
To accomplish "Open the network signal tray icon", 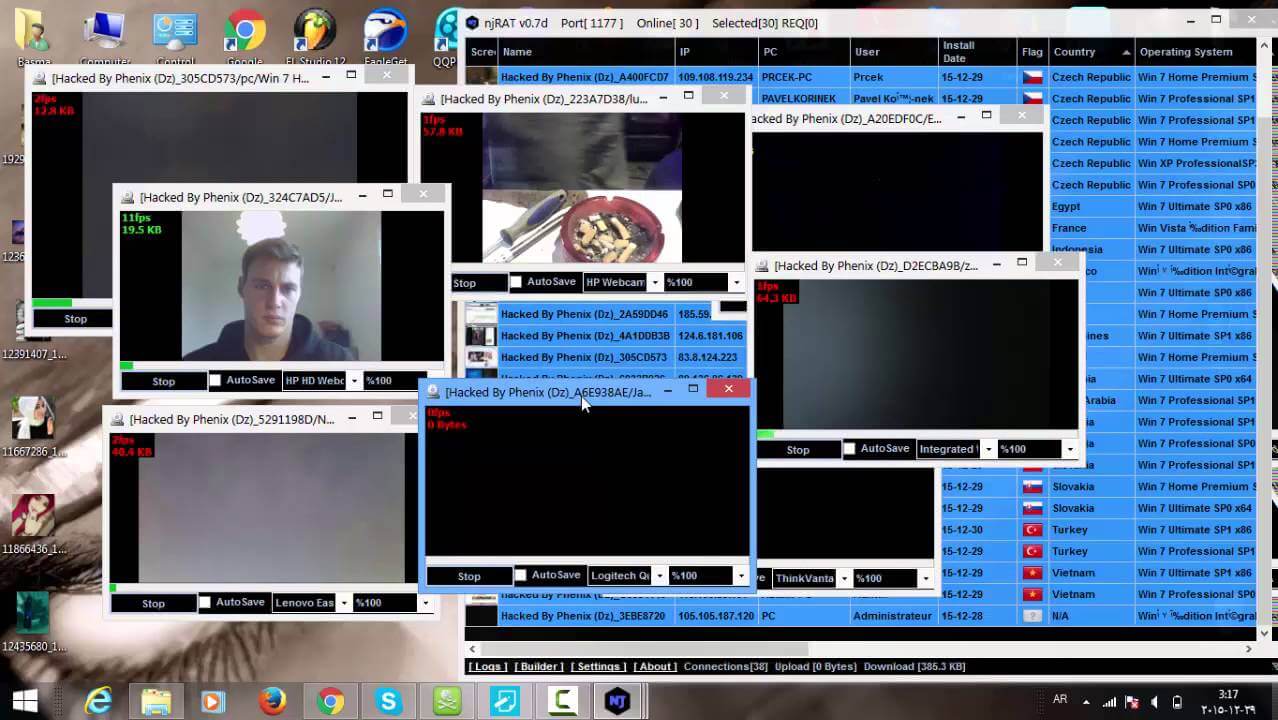I will coord(1109,702).
